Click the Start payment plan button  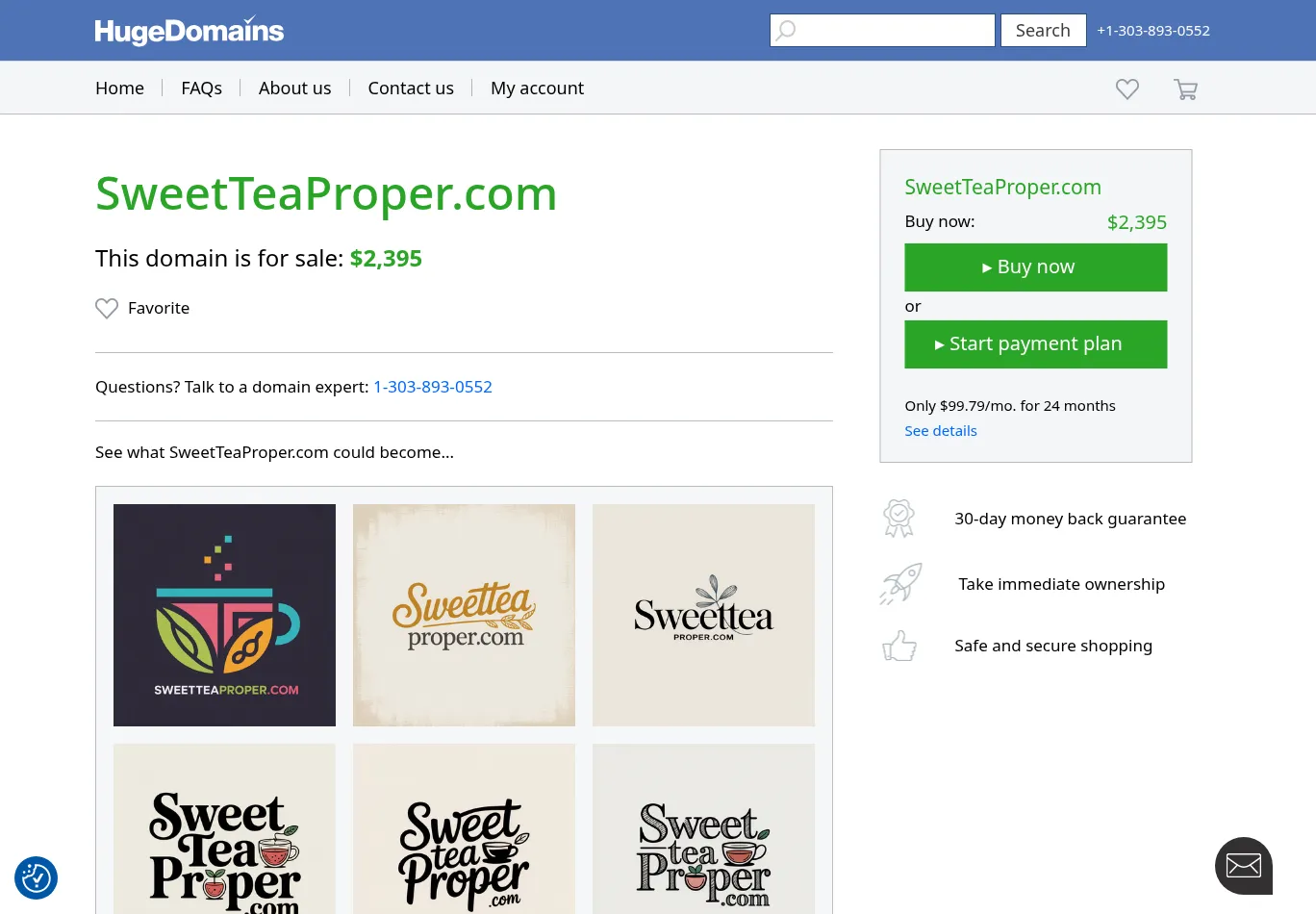[x=1035, y=344]
